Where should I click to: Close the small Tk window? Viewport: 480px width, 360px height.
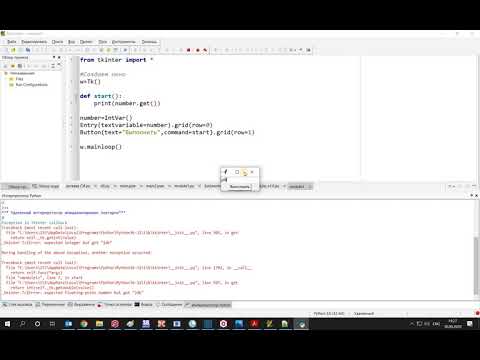[x=252, y=172]
